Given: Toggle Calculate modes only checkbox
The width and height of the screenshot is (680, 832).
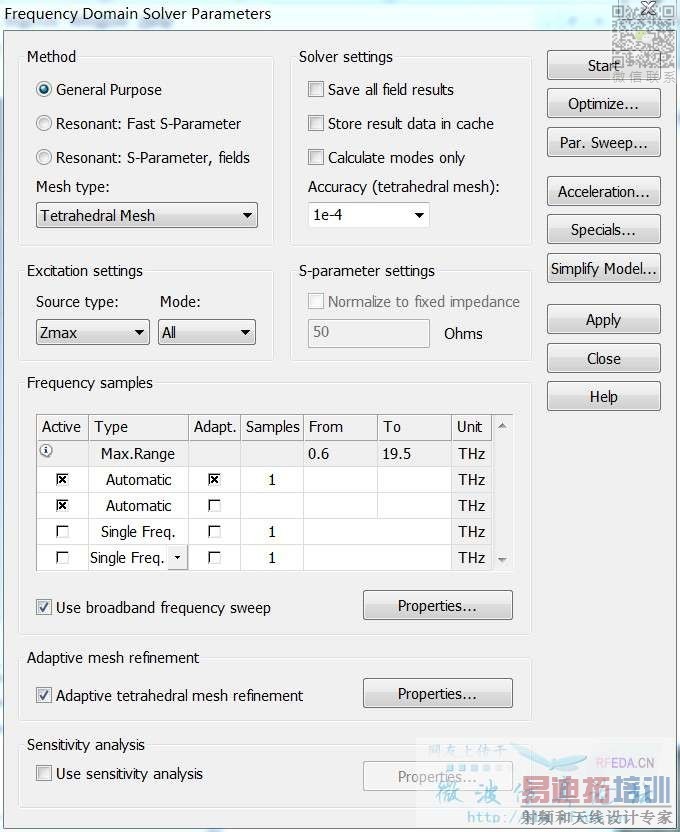Looking at the screenshot, I should [x=316, y=158].
